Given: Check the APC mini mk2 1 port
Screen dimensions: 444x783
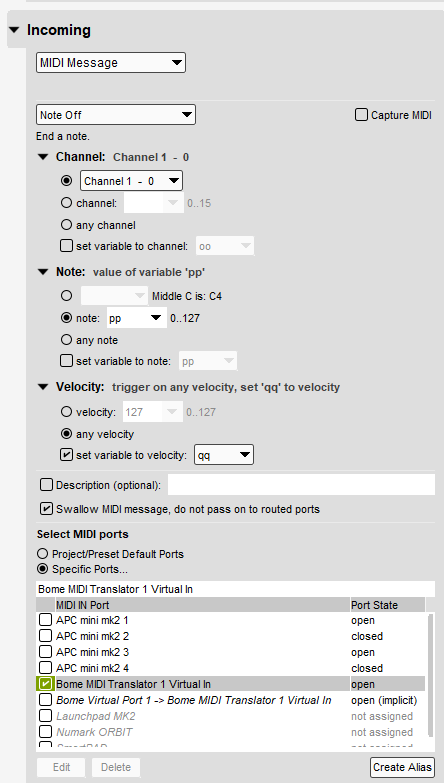Looking at the screenshot, I should 45,620.
